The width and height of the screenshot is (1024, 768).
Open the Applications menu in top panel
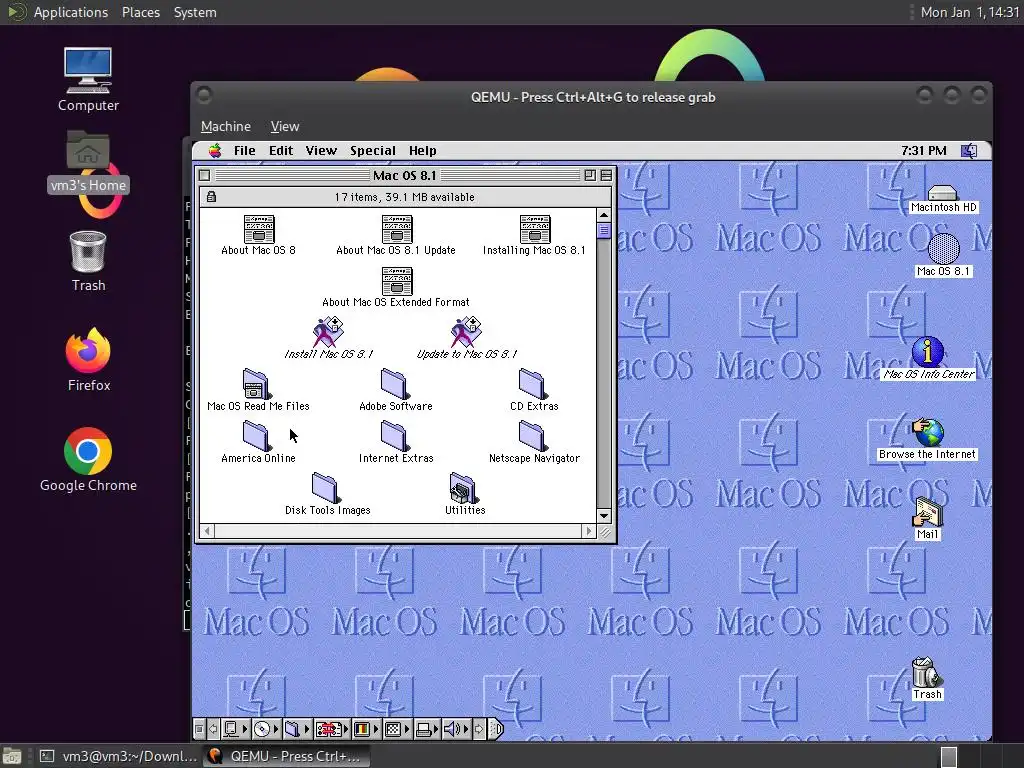pyautogui.click(x=71, y=12)
